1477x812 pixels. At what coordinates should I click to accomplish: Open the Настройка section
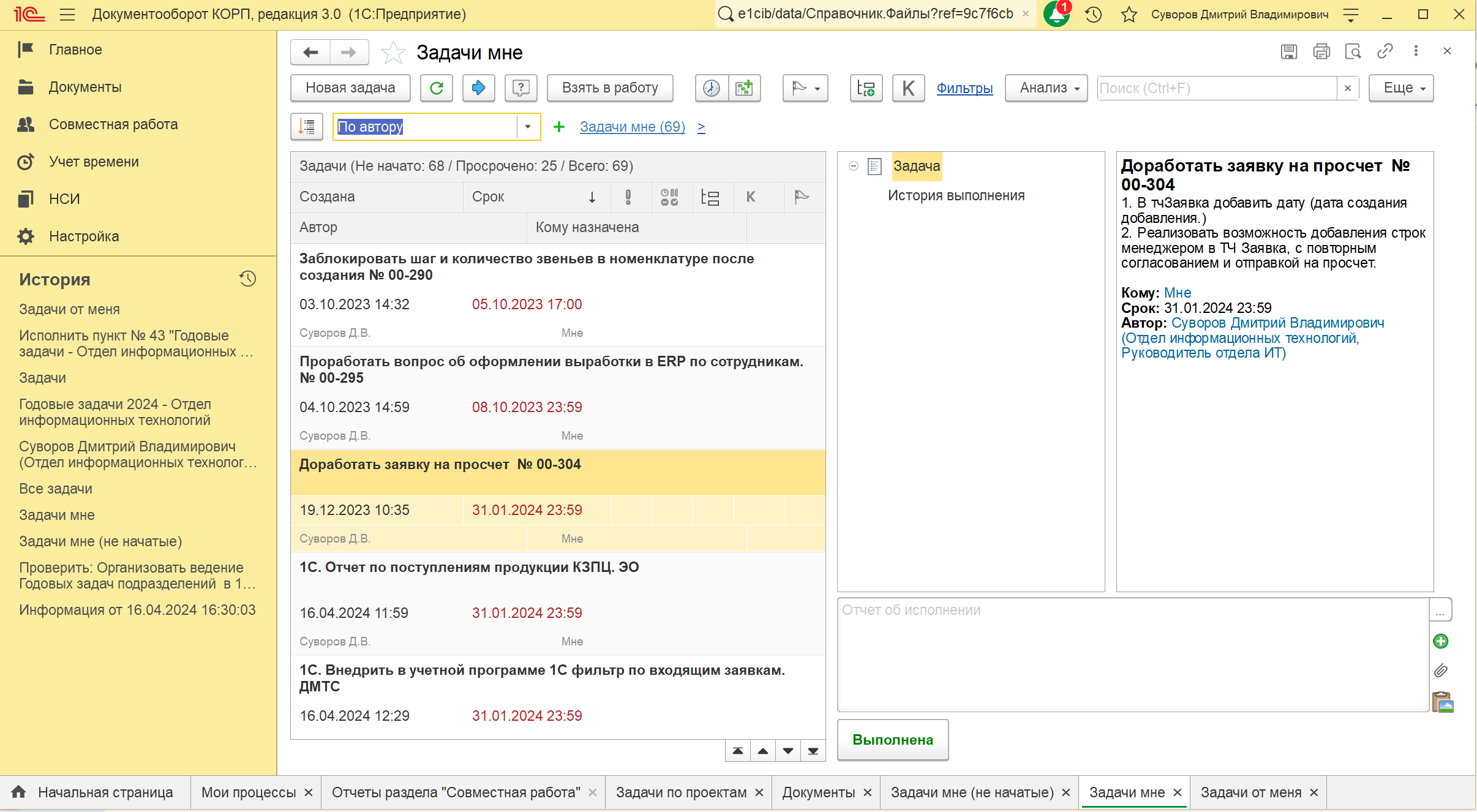[x=84, y=236]
